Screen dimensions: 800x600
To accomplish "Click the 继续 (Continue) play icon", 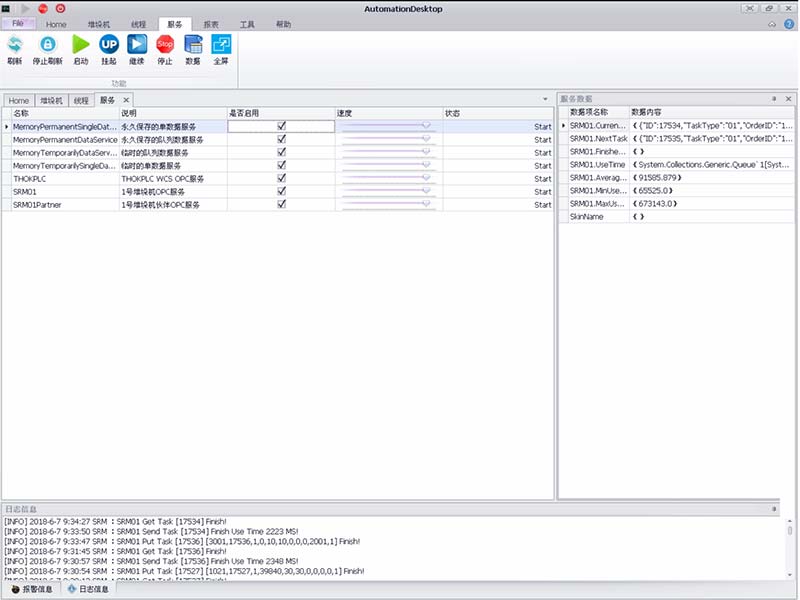I will [137, 47].
